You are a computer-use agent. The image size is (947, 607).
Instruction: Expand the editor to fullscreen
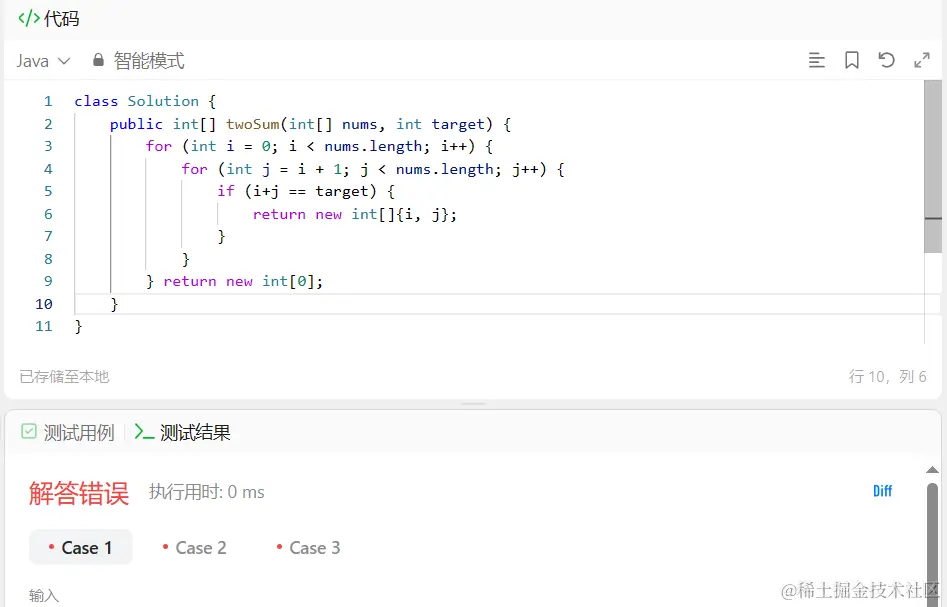click(921, 60)
